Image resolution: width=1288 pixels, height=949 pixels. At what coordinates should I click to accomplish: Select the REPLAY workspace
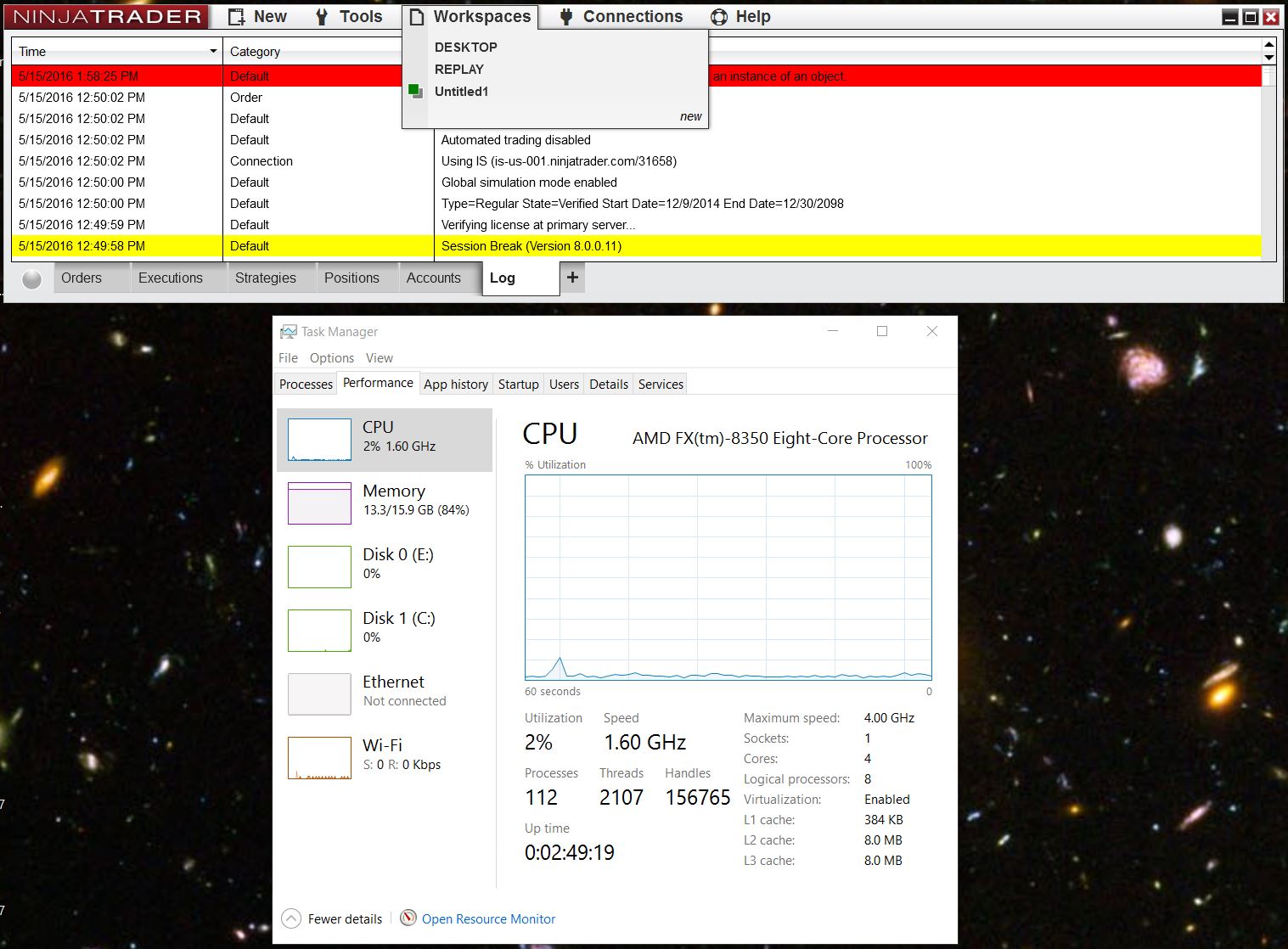(459, 70)
